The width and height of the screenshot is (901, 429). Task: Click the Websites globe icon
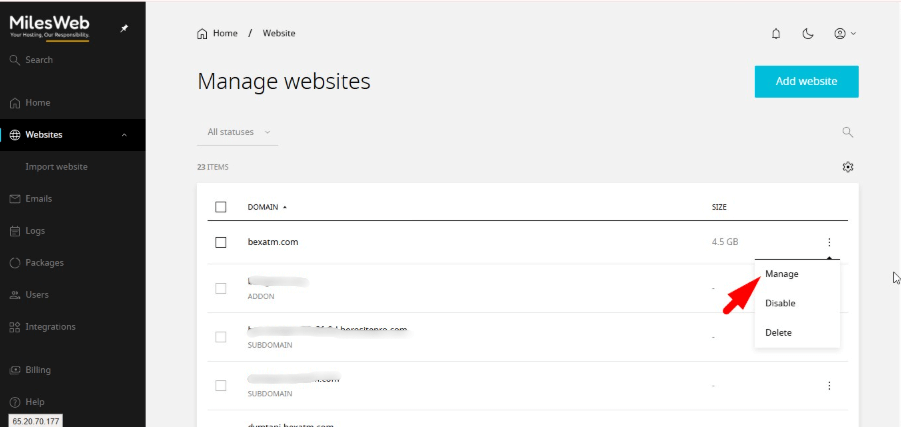[15, 135]
